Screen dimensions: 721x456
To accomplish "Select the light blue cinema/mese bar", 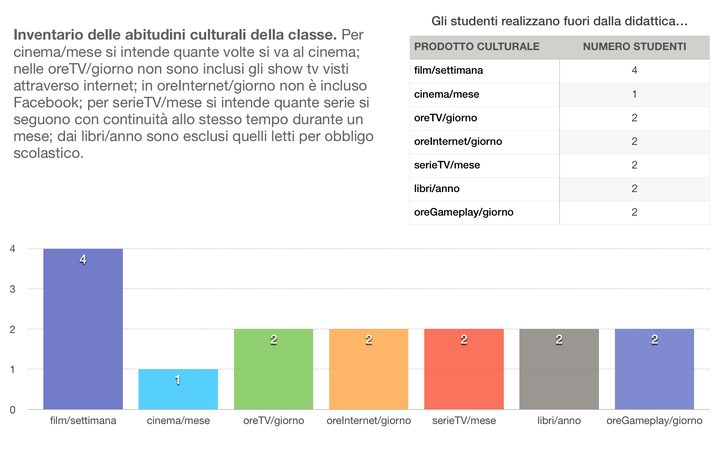I will click(178, 389).
